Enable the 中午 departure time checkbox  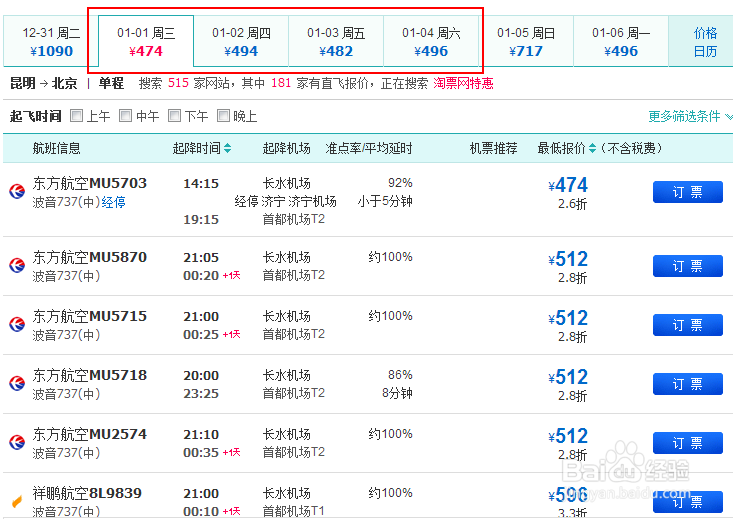click(x=126, y=116)
